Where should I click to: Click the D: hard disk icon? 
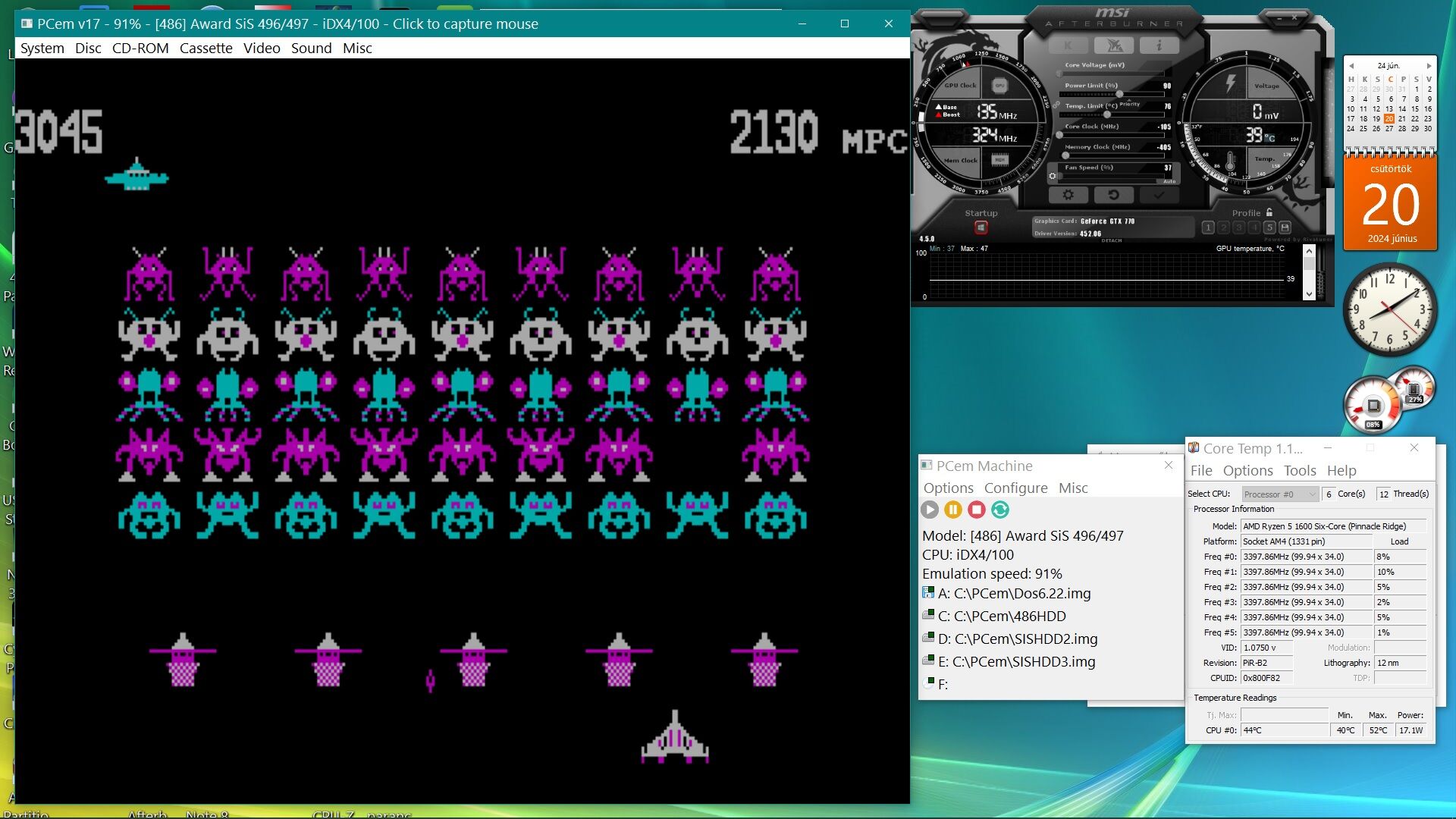pyautogui.click(x=928, y=639)
